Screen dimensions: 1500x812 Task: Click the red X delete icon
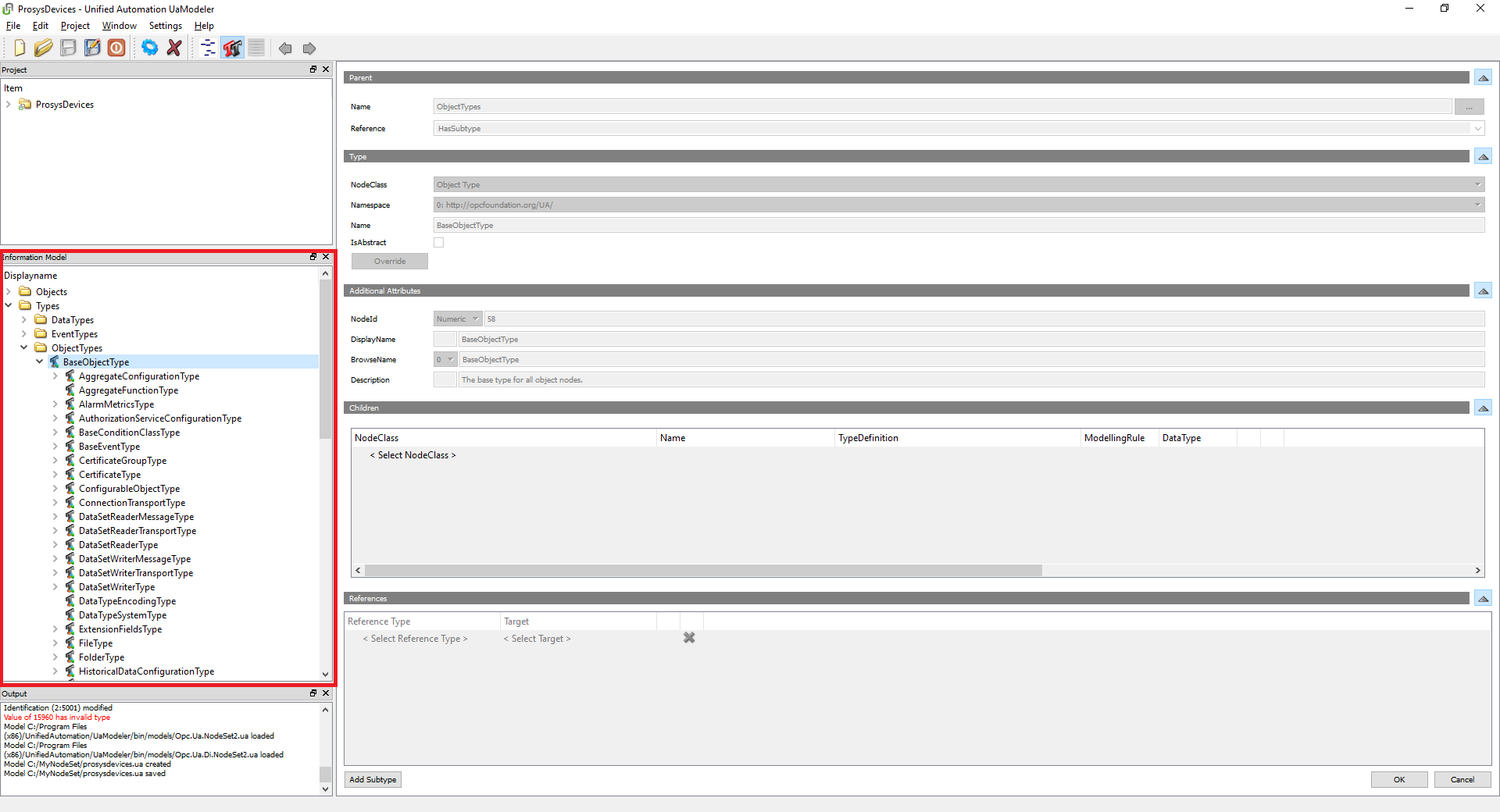[174, 48]
